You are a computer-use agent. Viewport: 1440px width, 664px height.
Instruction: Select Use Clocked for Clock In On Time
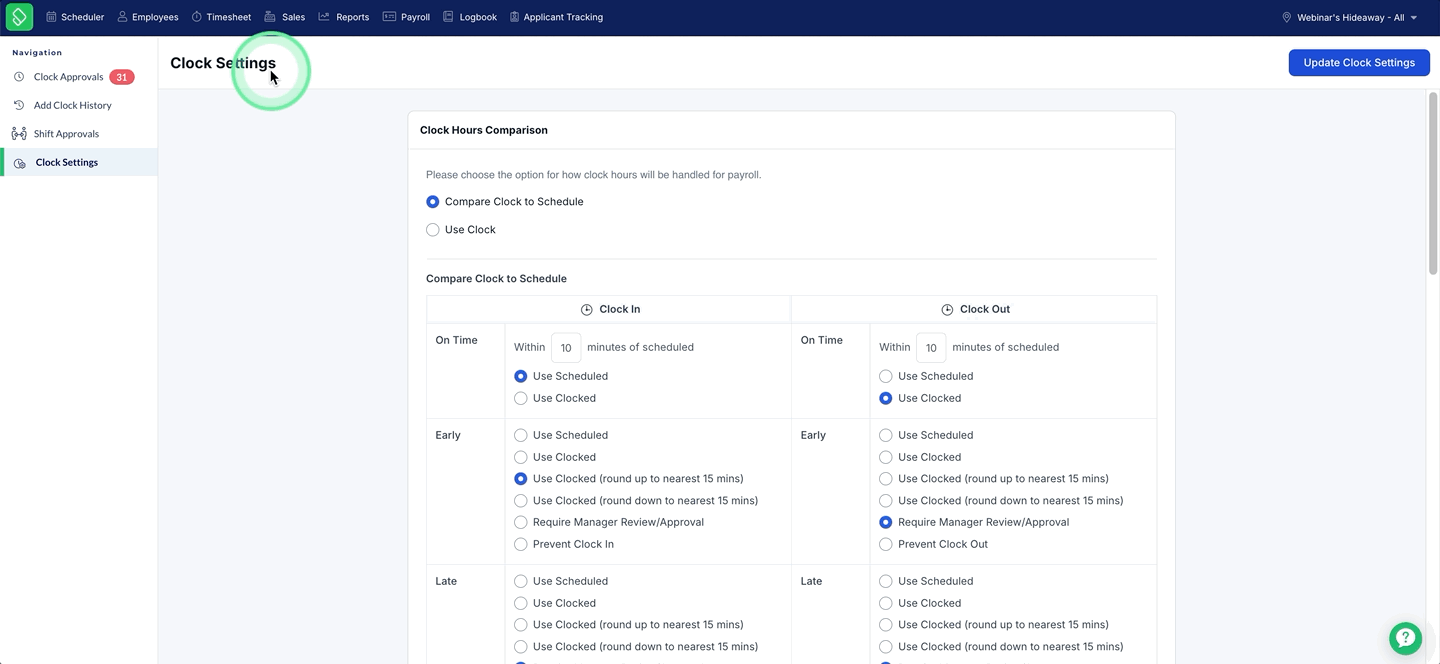(x=521, y=399)
